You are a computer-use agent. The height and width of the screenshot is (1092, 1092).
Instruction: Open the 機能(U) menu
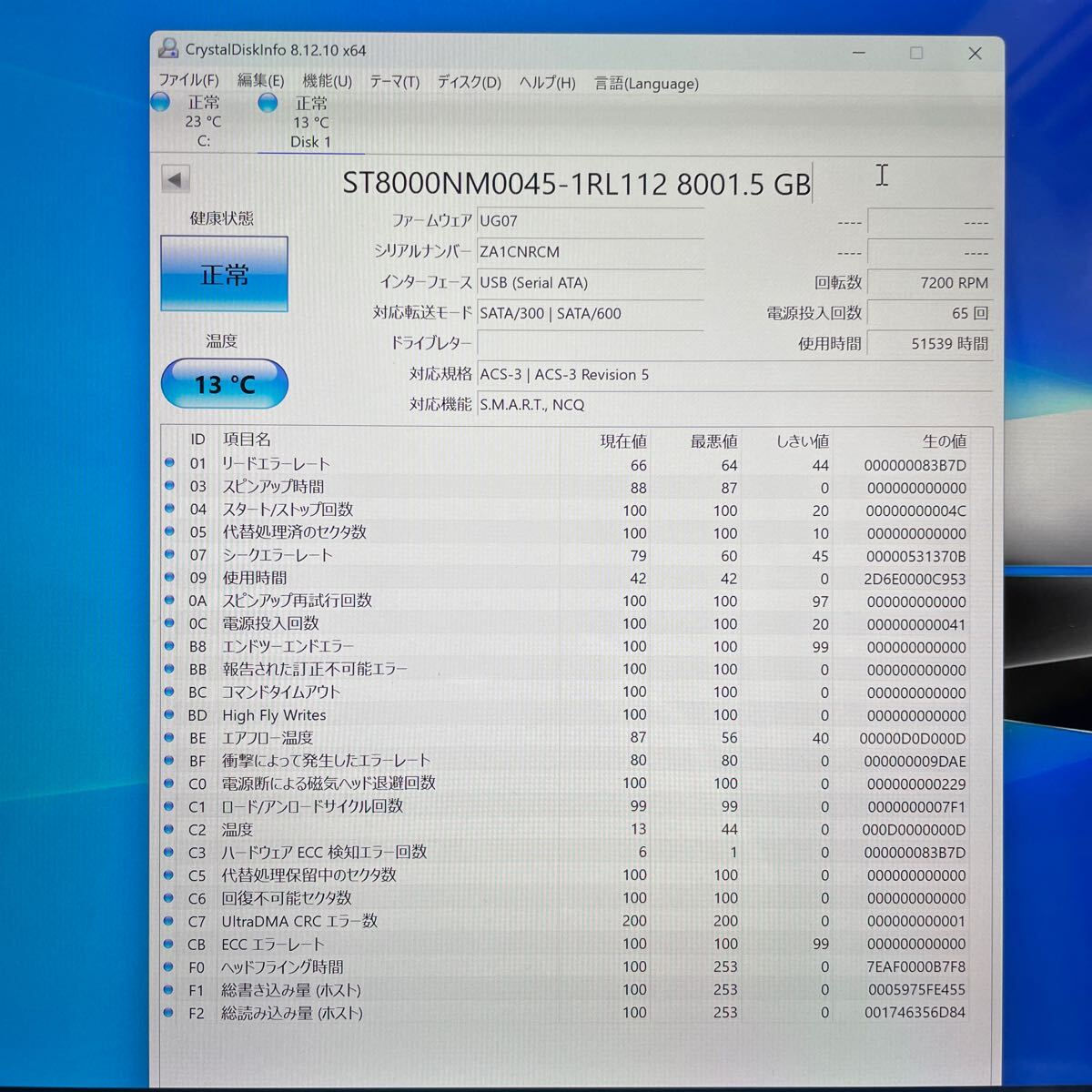(327, 82)
